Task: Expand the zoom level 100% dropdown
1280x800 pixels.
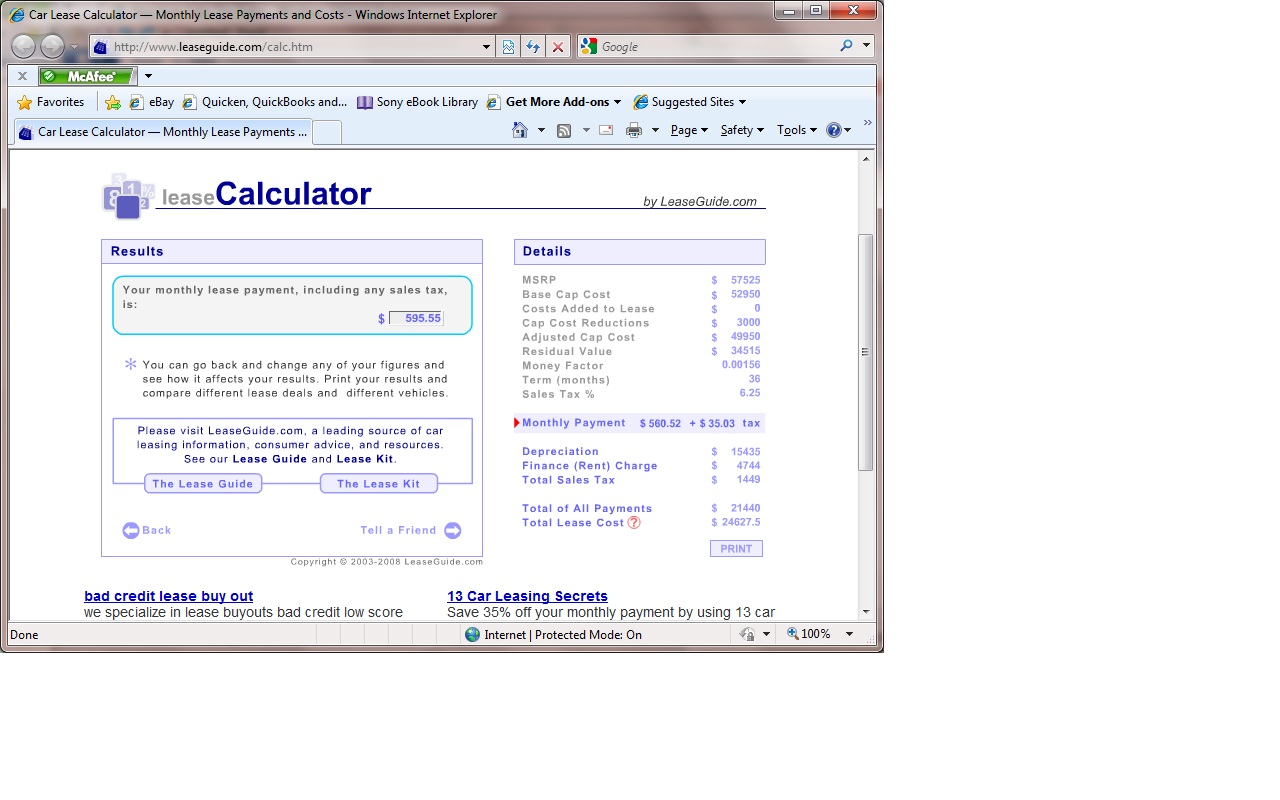Action: click(x=849, y=634)
